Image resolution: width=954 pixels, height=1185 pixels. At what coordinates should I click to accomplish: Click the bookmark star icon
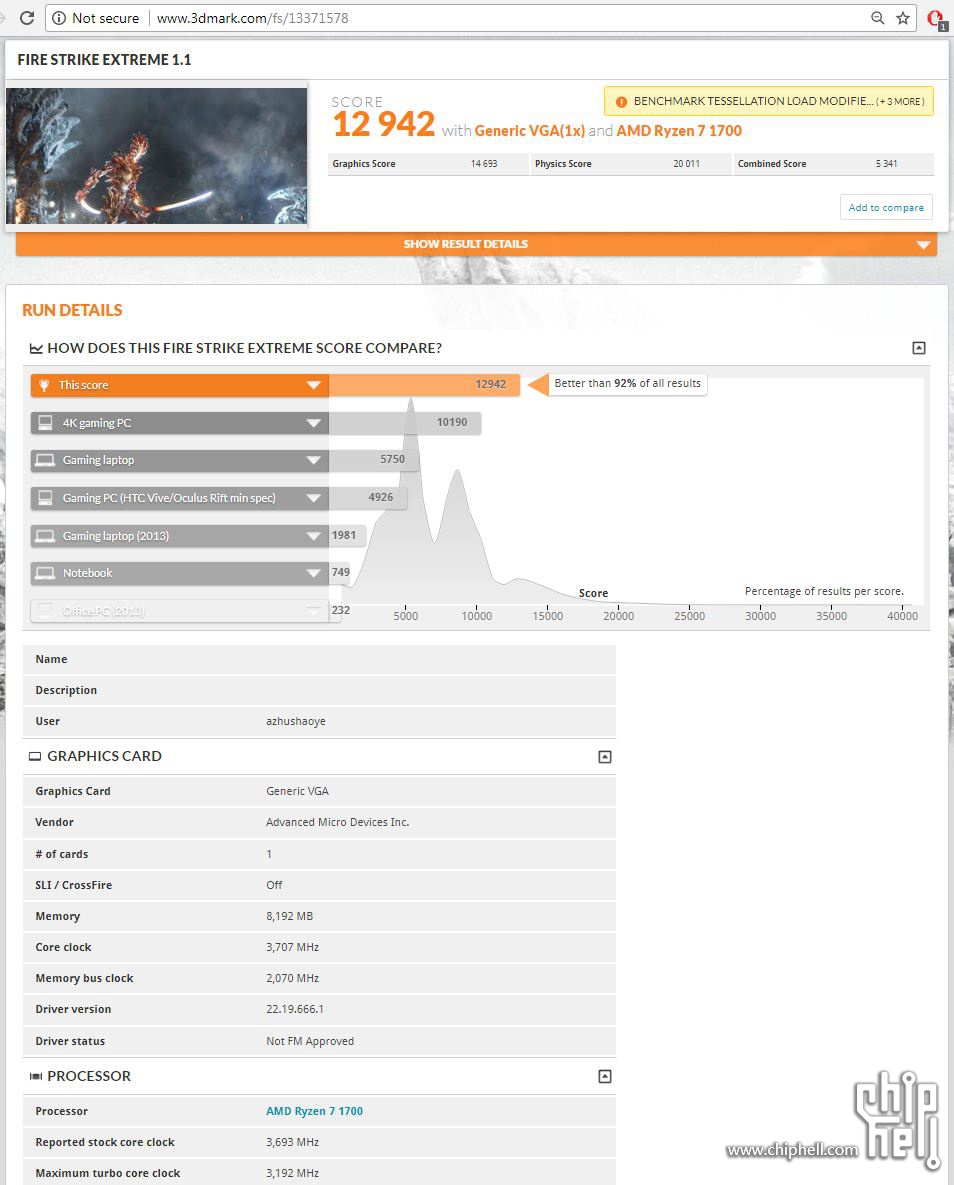(x=903, y=18)
